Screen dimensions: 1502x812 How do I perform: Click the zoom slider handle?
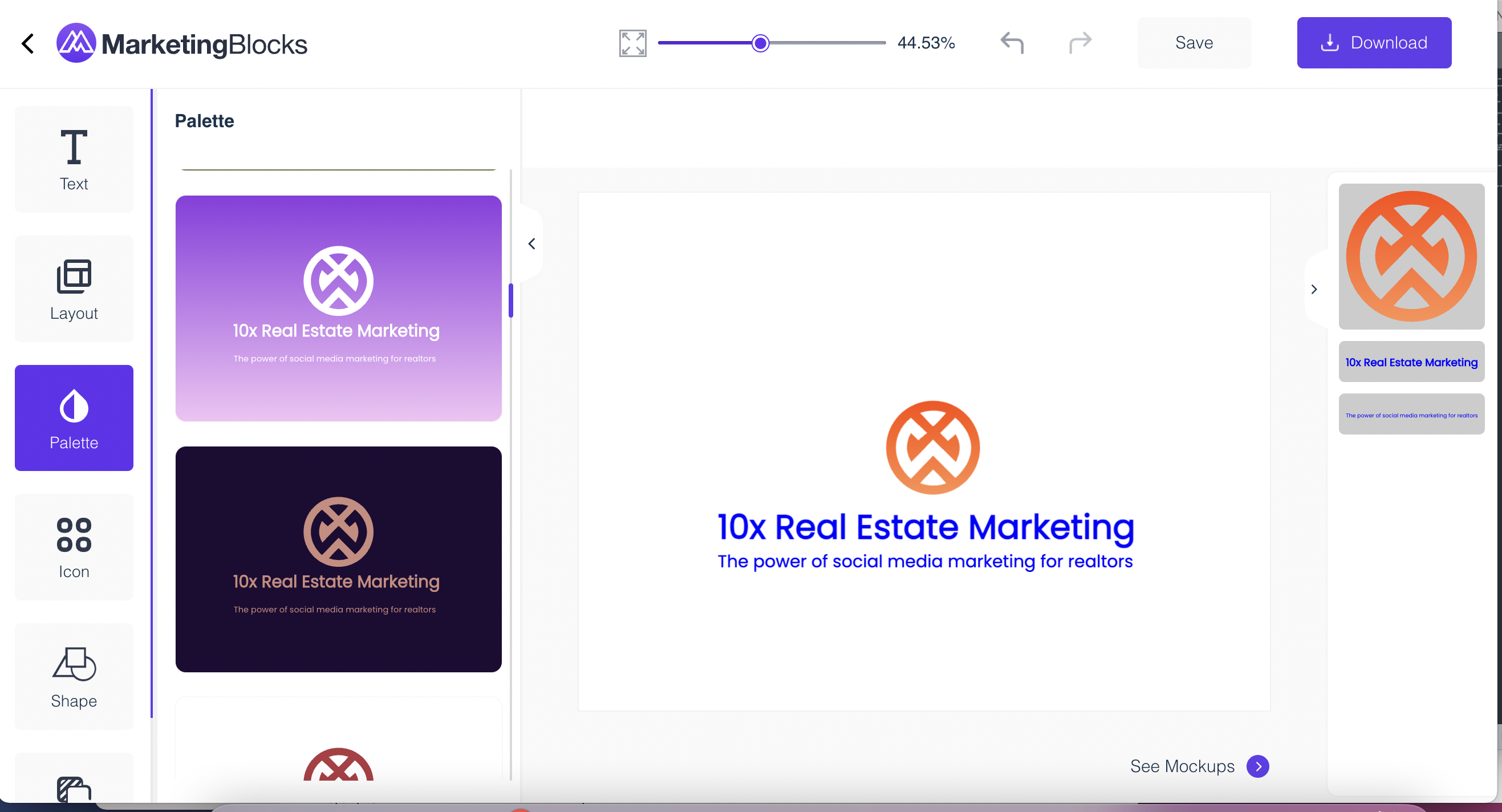(760, 43)
